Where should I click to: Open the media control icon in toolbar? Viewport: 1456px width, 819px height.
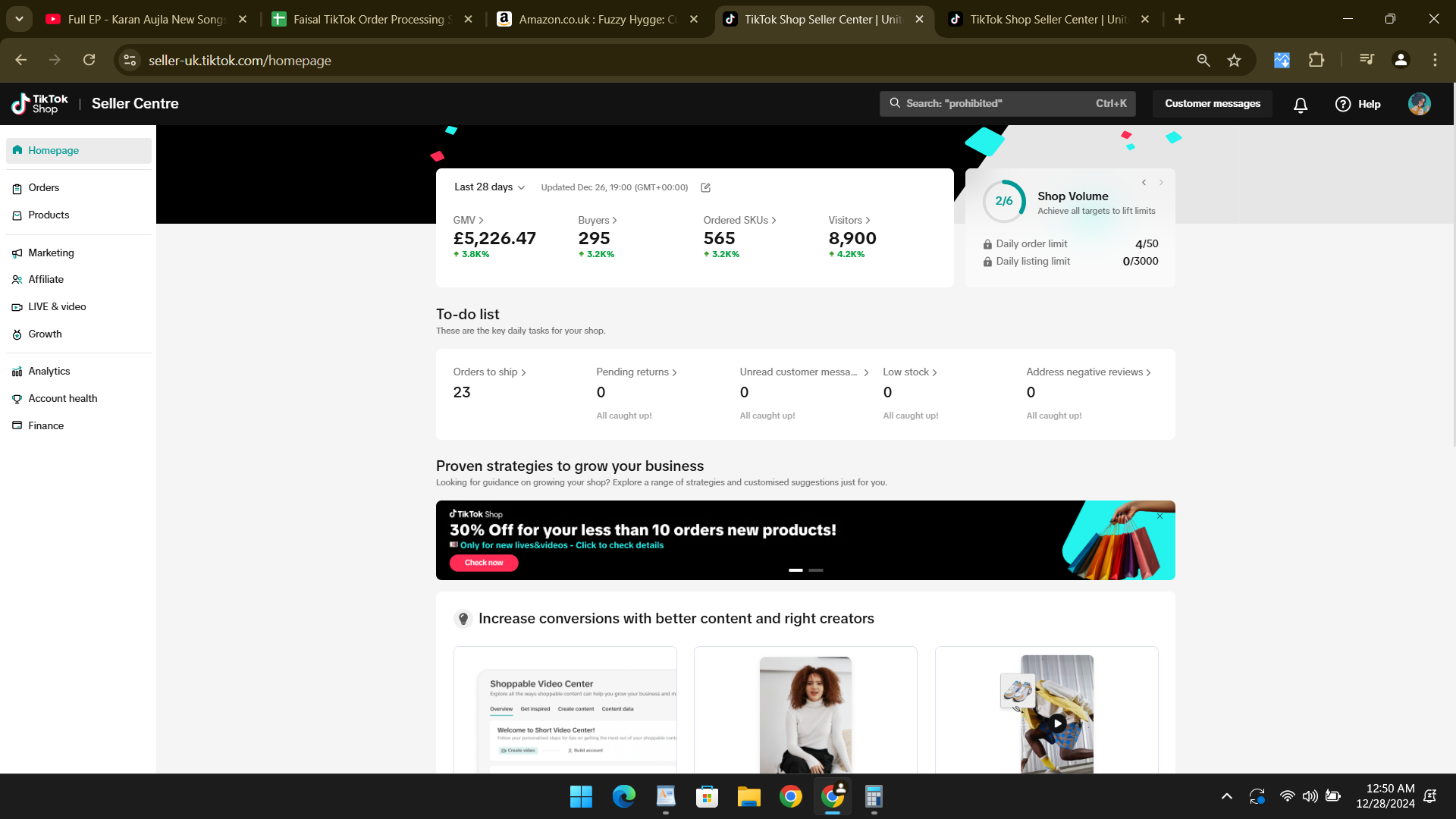tap(1367, 60)
